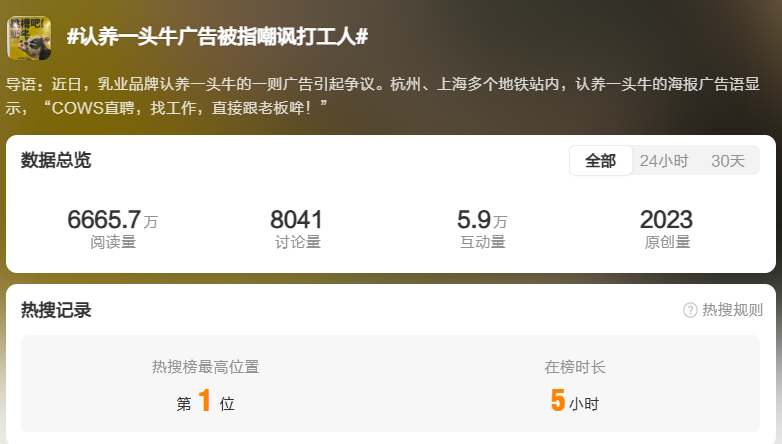Image resolution: width=782 pixels, height=444 pixels.
Task: Click the 在榜时长 5小时 value
Action: pyautogui.click(x=575, y=401)
